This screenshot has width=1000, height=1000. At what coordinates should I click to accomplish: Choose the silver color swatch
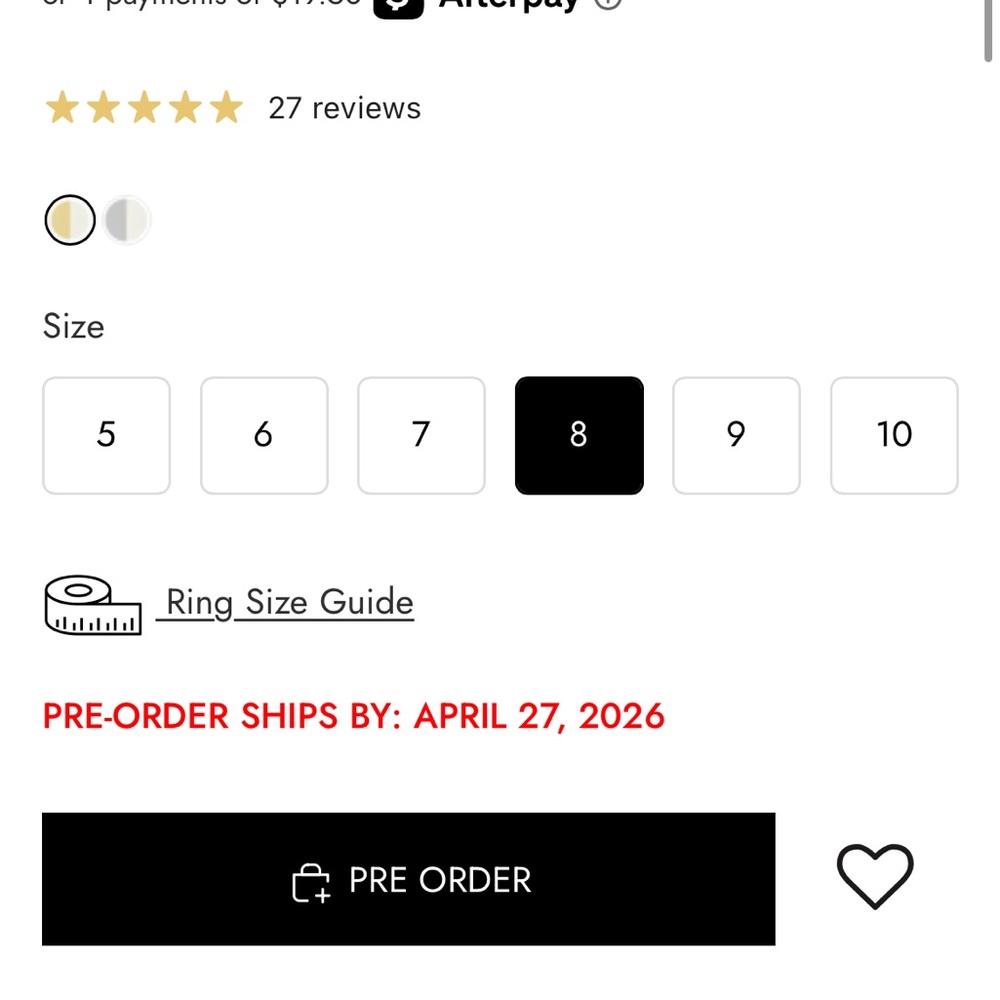(127, 220)
